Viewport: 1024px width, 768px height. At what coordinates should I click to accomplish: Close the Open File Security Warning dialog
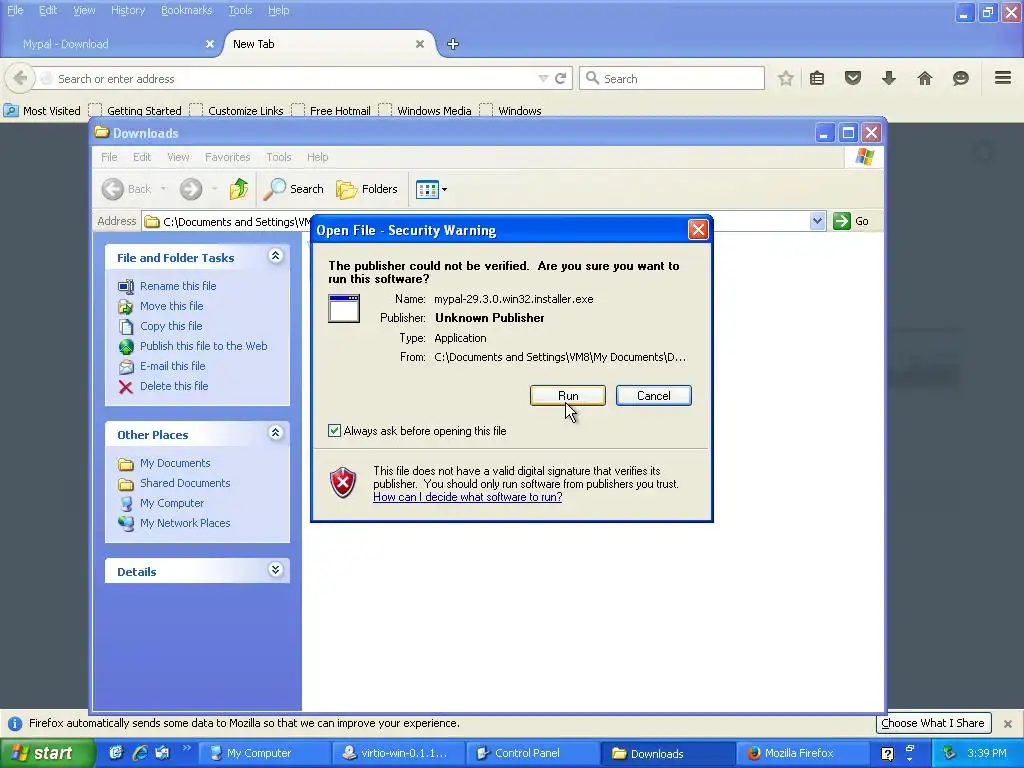tap(698, 230)
